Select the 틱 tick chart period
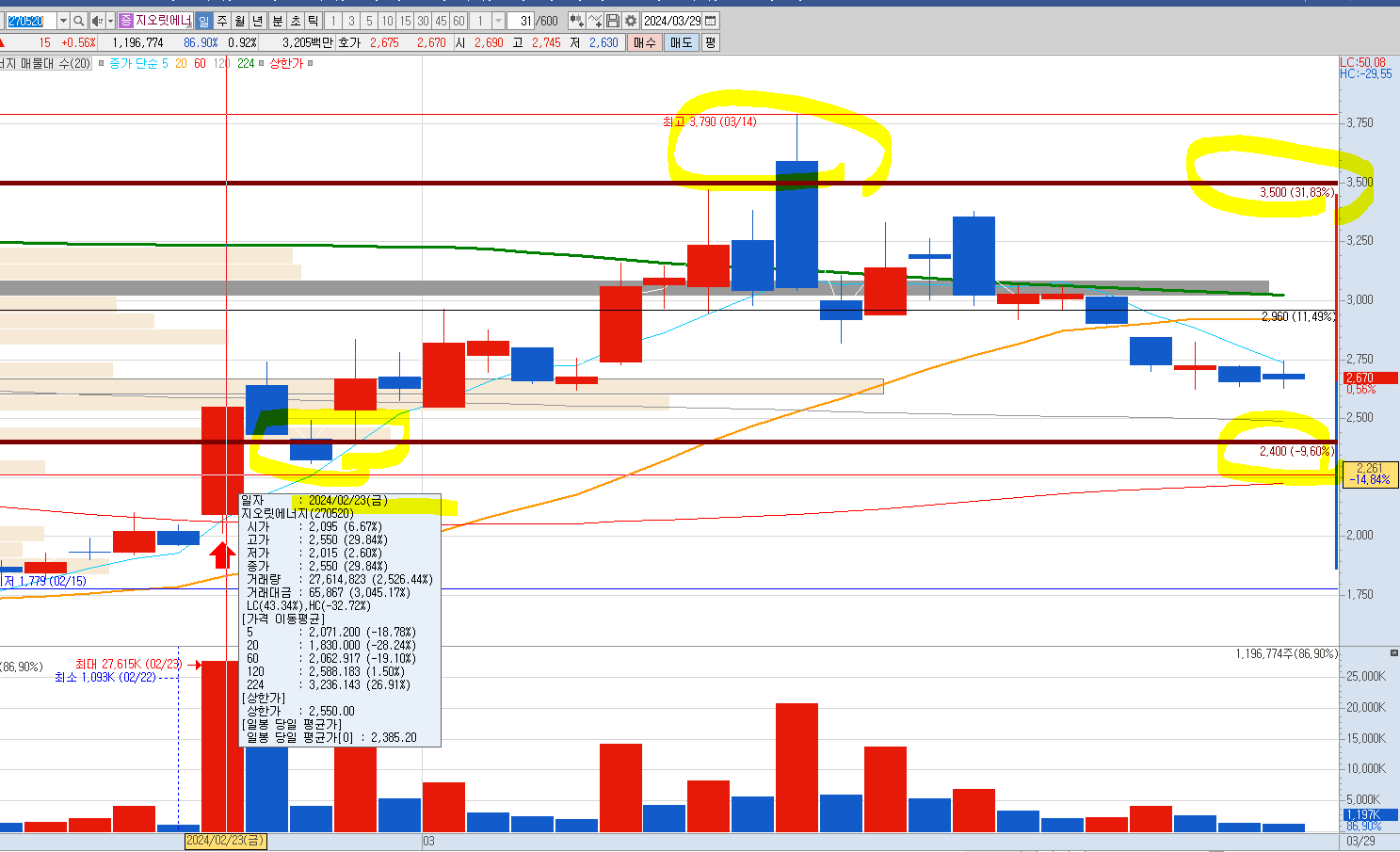This screenshot has width=1400, height=852. tap(314, 21)
